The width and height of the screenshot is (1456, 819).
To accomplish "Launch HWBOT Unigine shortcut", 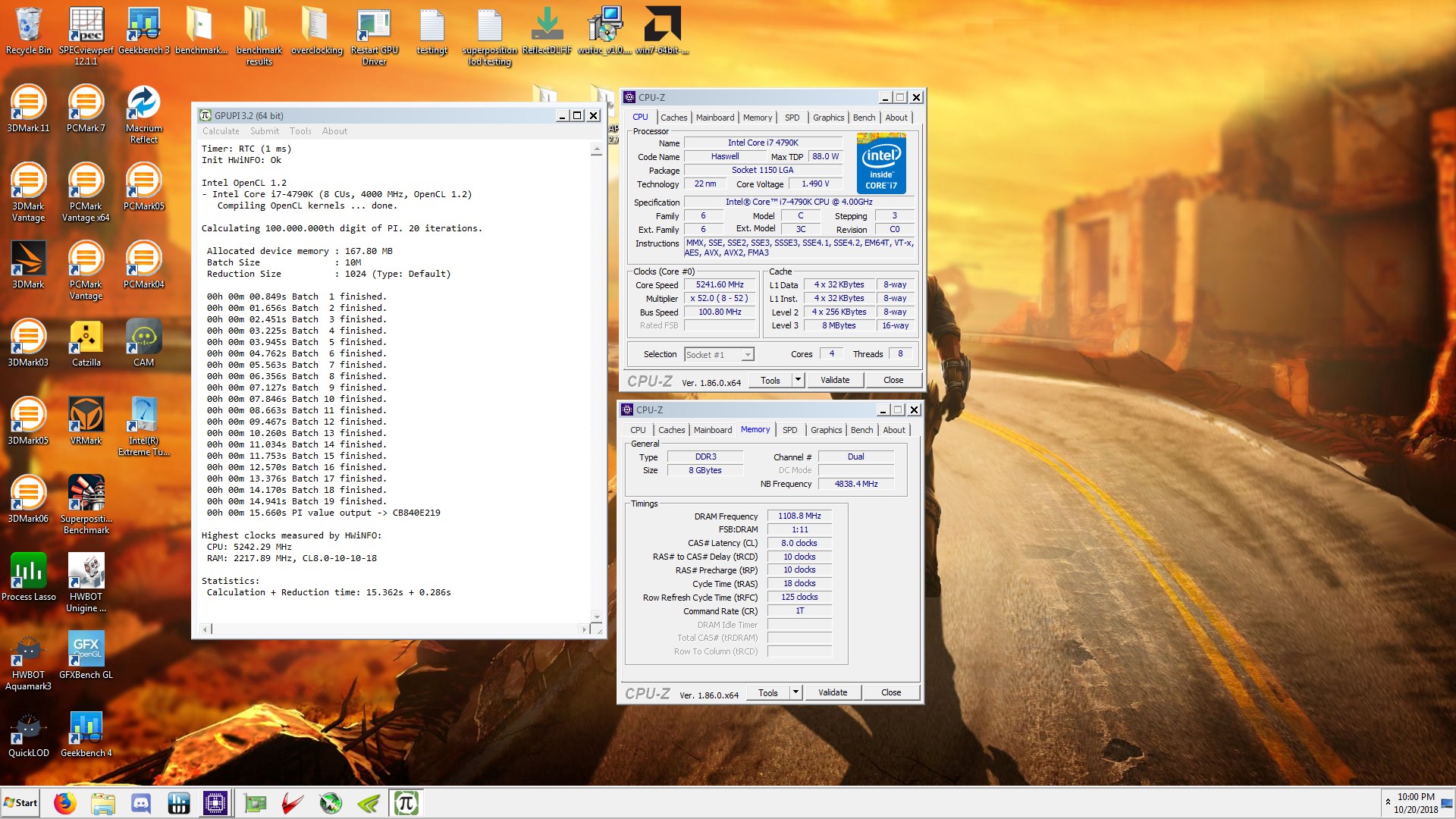I will pyautogui.click(x=86, y=582).
